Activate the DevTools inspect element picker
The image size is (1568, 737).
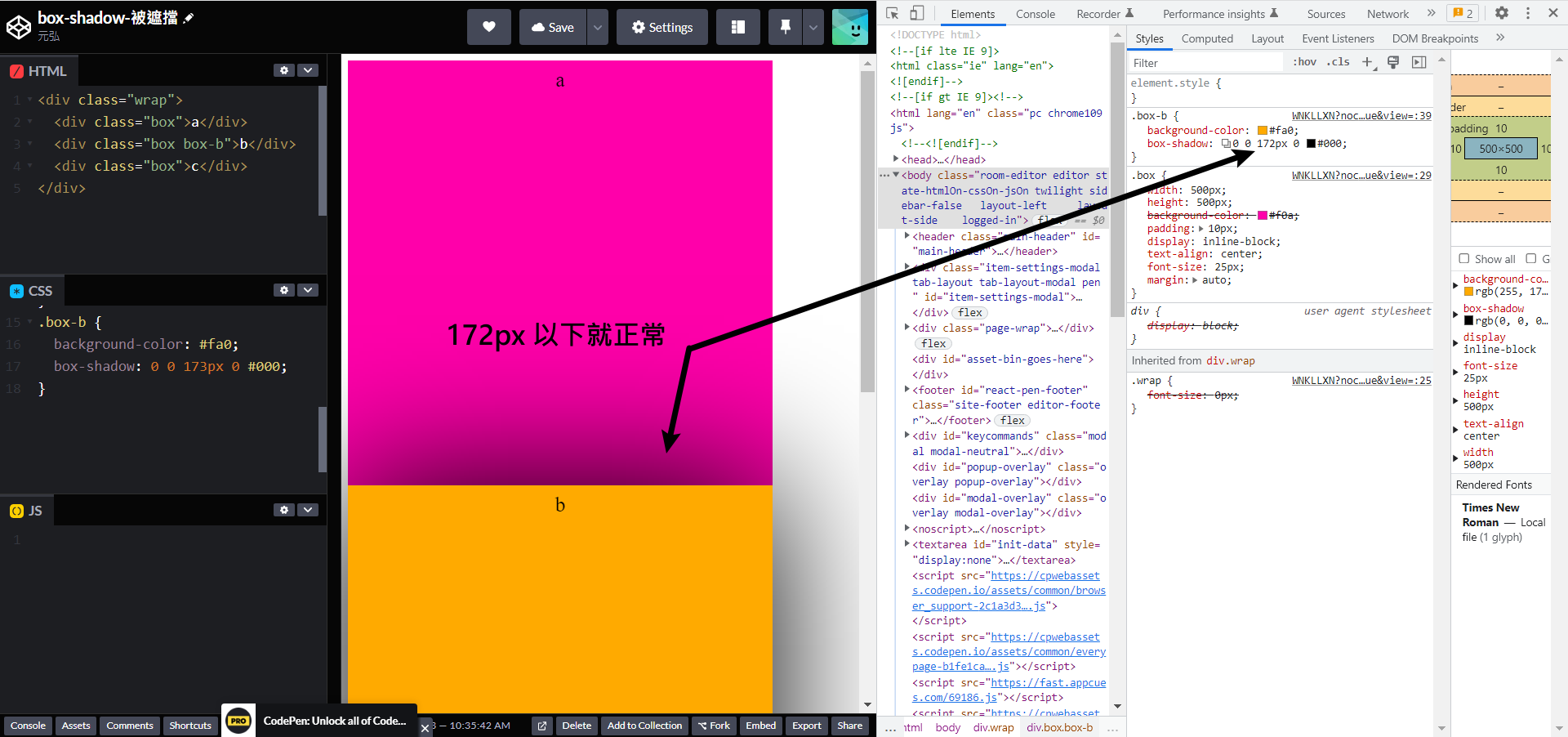pos(892,13)
